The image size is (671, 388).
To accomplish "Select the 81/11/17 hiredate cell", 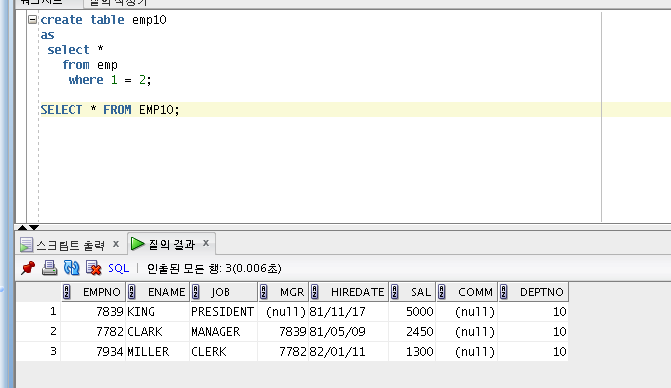I will pos(349,311).
